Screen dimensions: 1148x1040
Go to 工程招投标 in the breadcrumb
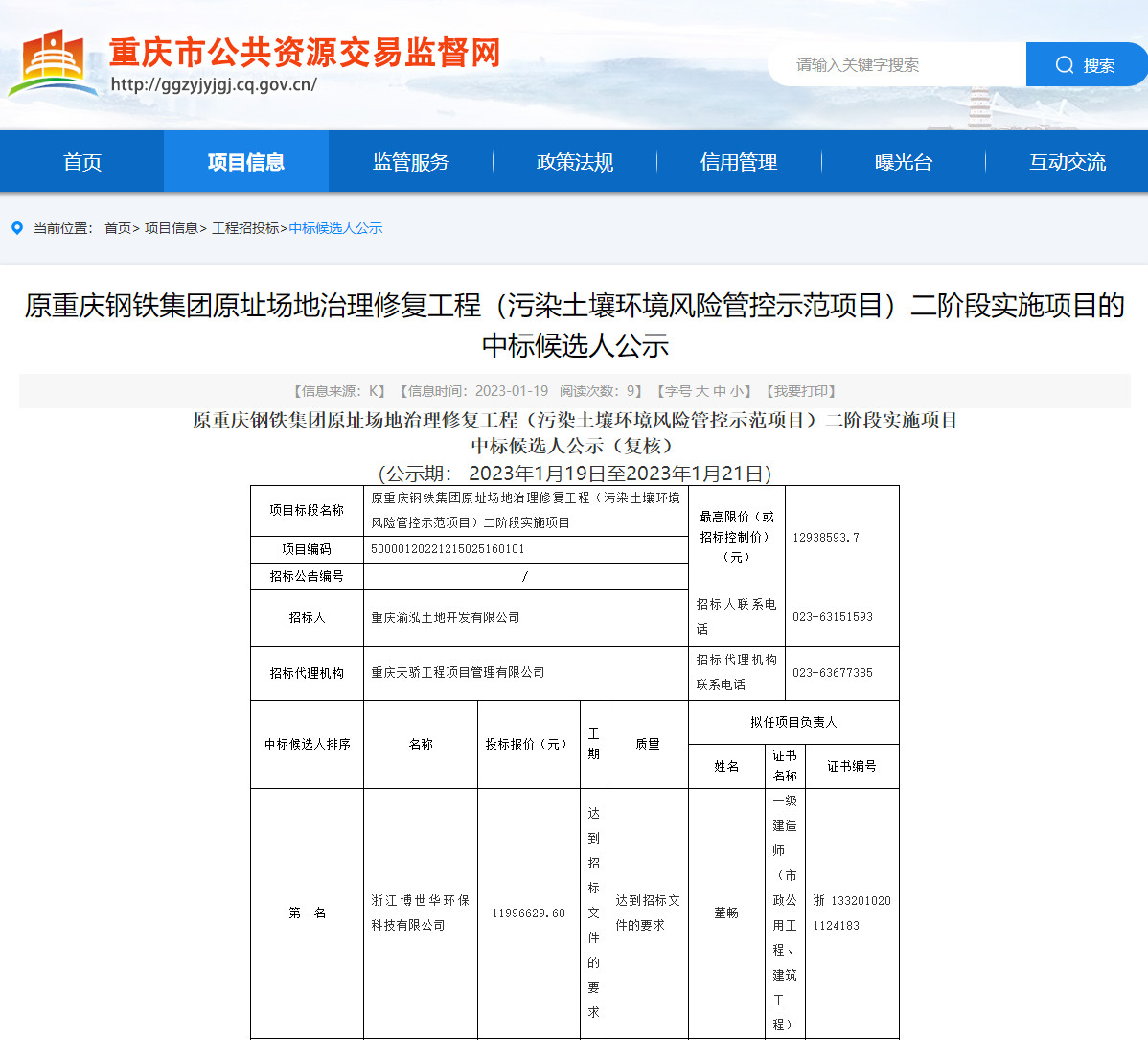[x=245, y=228]
